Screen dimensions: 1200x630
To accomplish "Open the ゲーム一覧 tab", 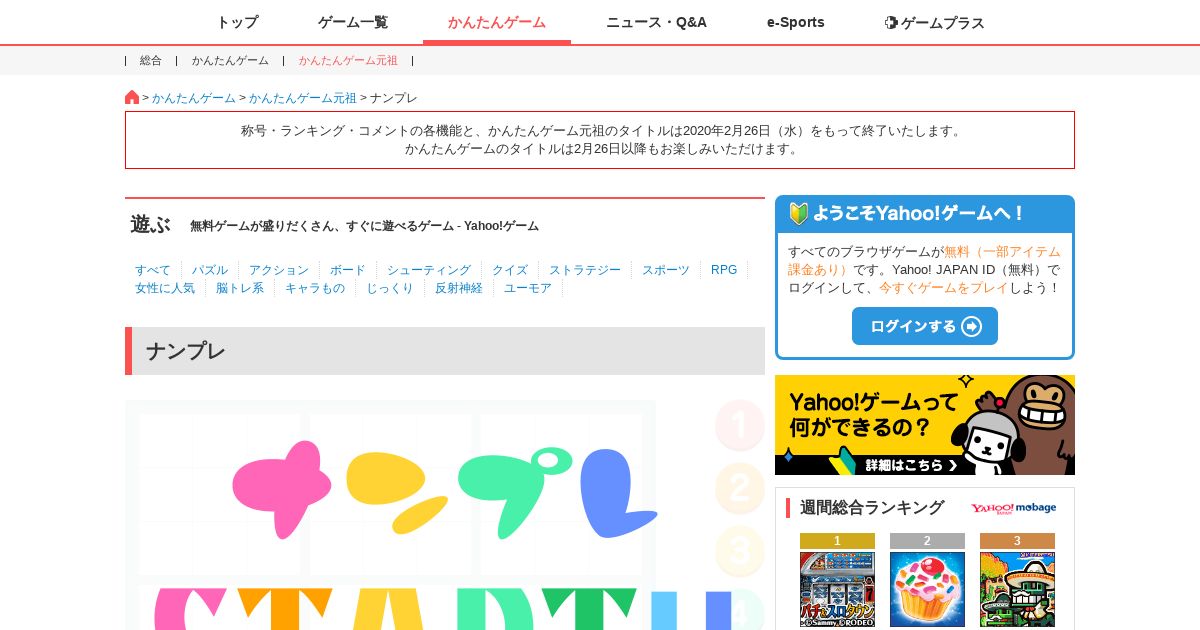I will (353, 22).
